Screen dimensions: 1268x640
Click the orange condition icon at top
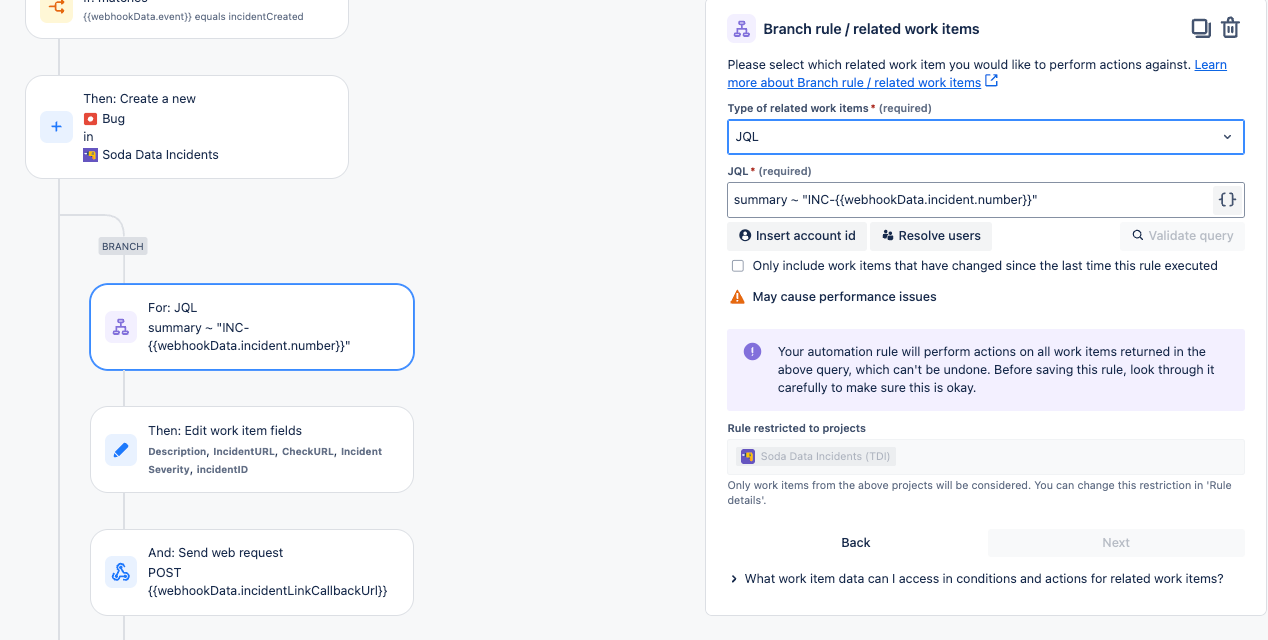tap(56, 9)
